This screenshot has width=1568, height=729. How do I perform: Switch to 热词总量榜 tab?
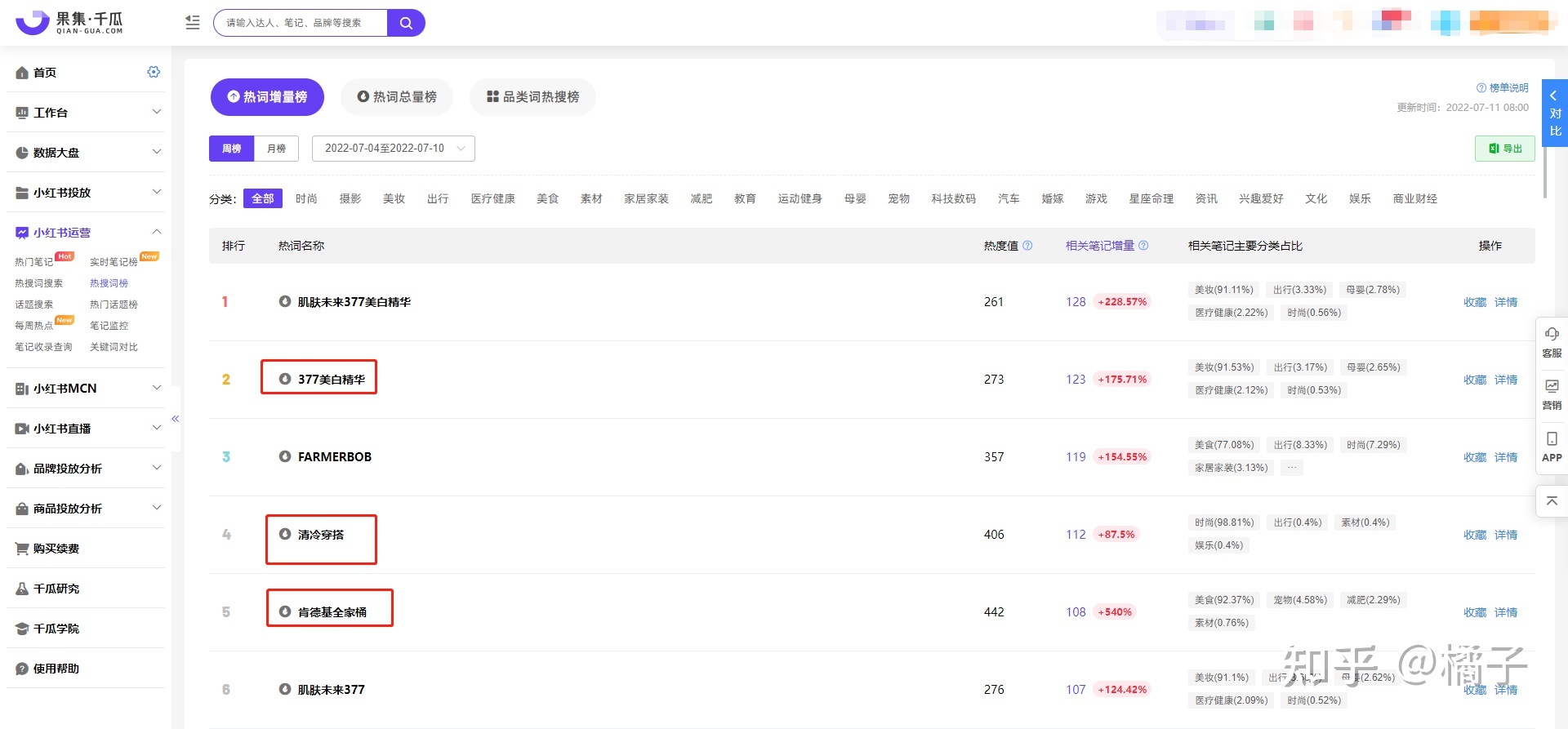(x=397, y=97)
